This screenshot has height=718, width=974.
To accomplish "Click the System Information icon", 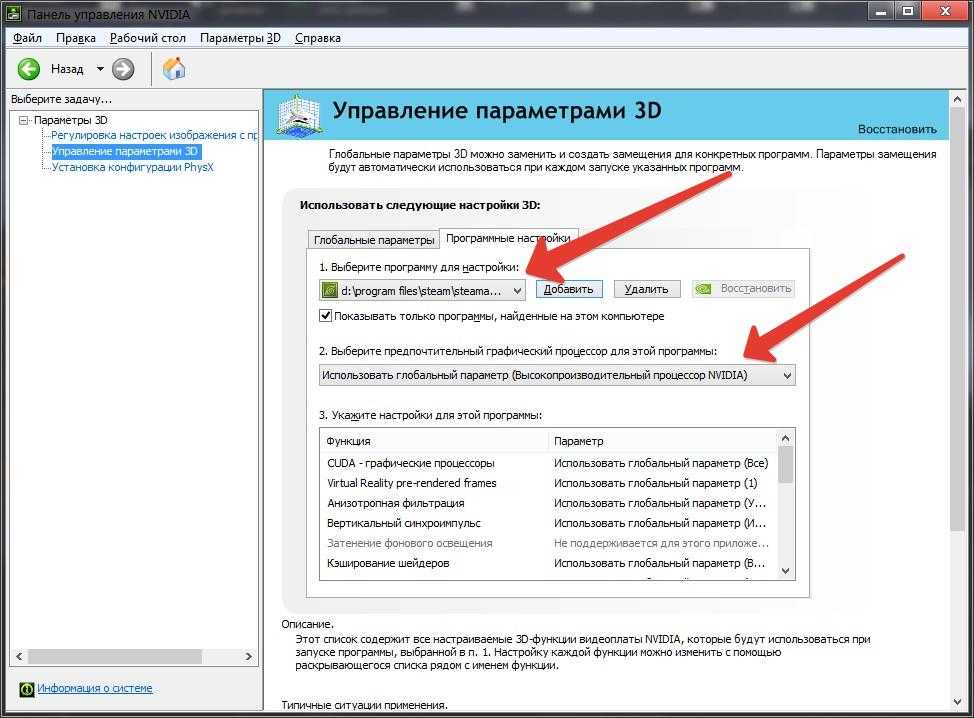I will click(27, 689).
